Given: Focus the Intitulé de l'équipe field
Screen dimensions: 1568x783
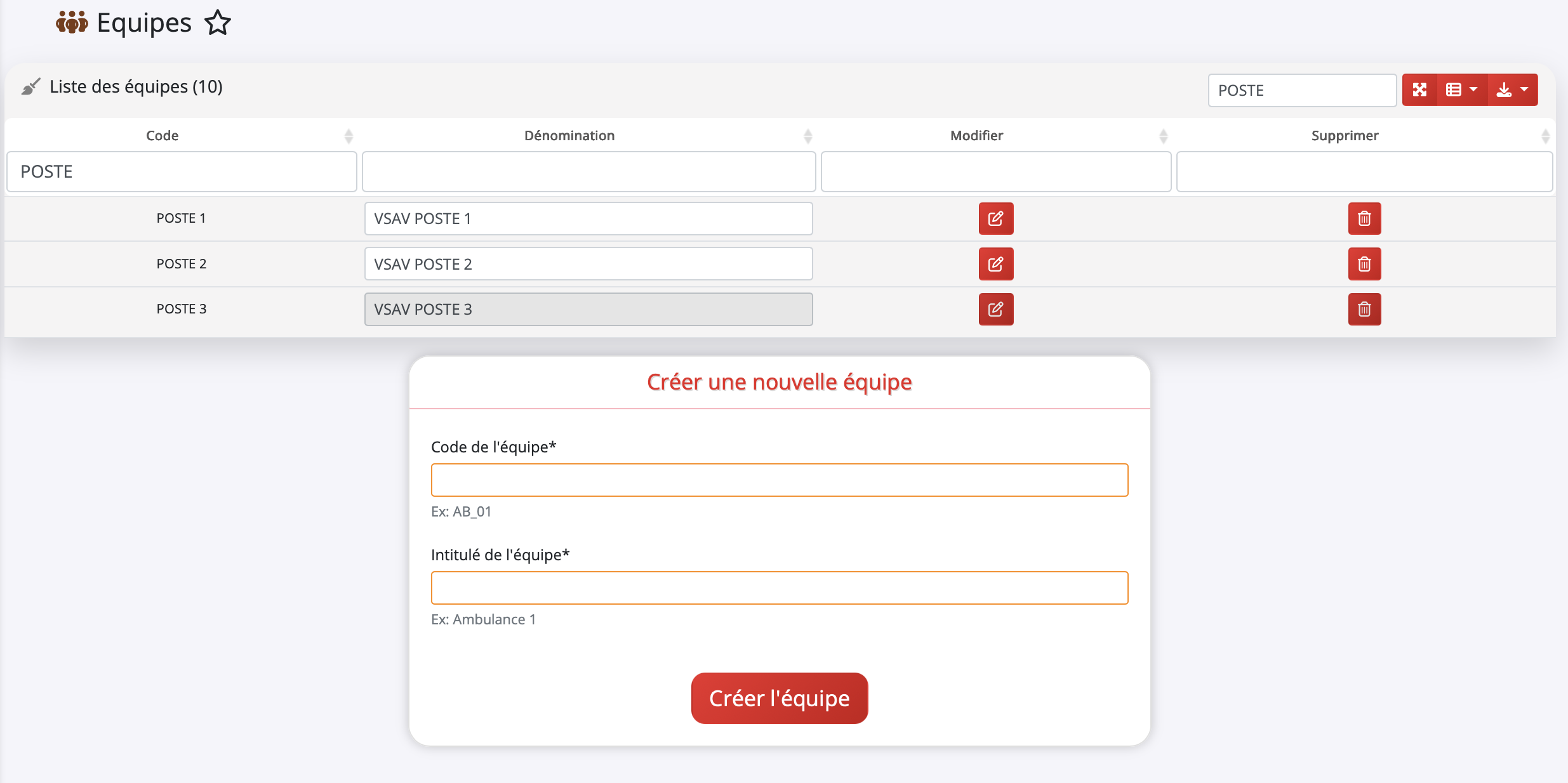Looking at the screenshot, I should (779, 588).
